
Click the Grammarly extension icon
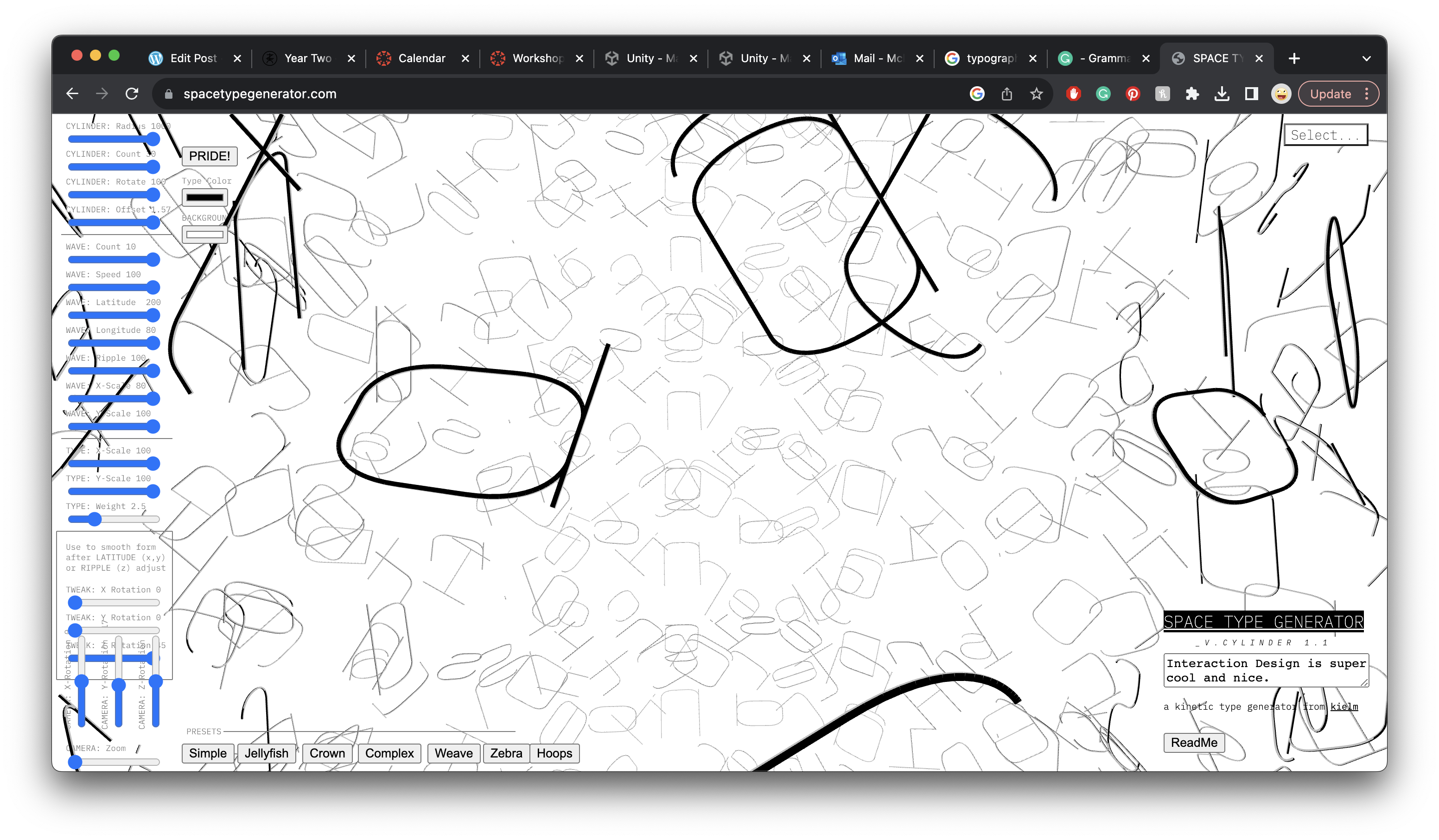pos(1103,94)
